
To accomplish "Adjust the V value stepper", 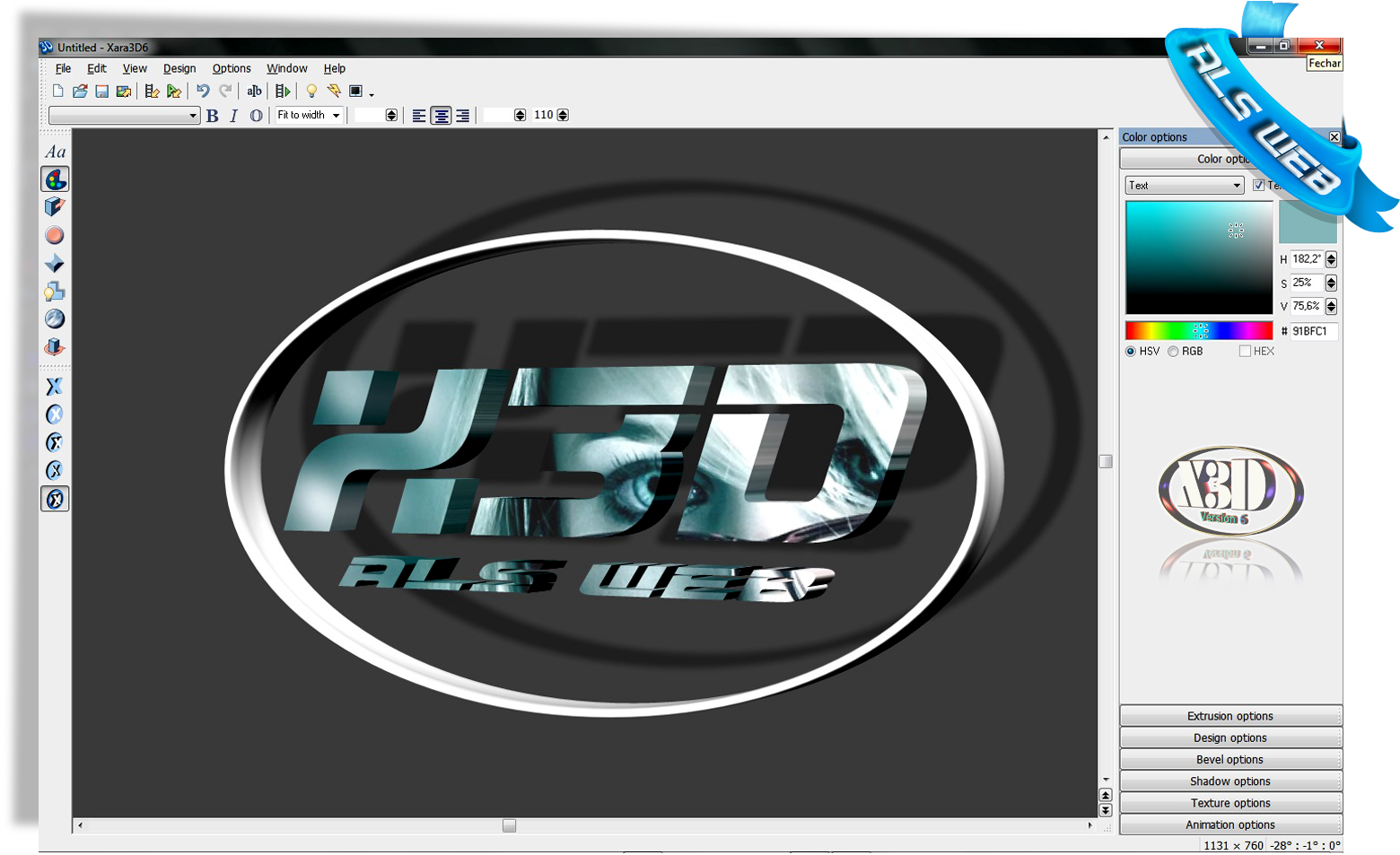I will pos(1331,307).
